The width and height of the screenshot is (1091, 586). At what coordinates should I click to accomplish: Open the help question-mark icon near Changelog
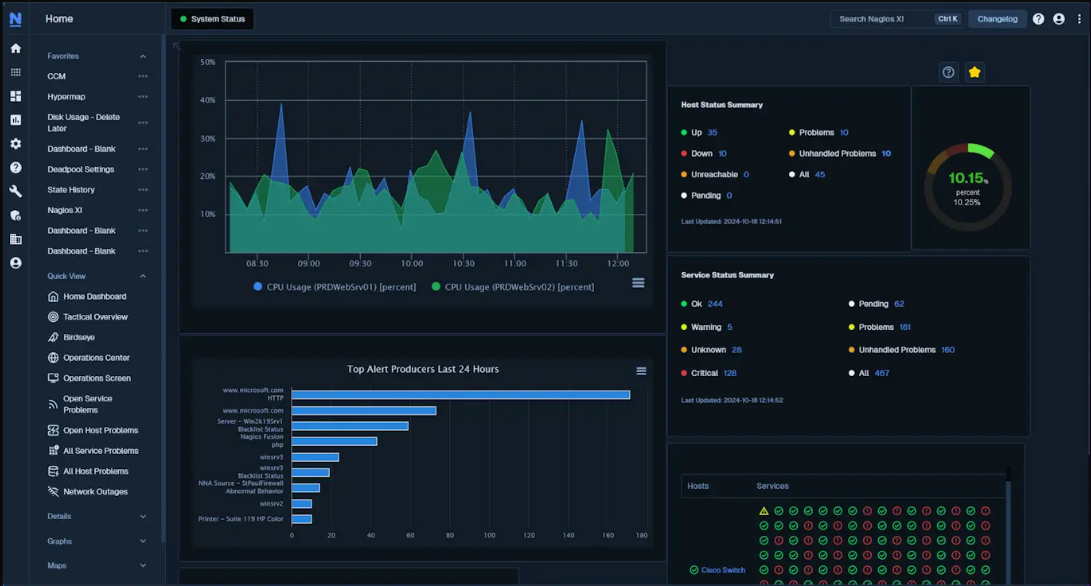click(1037, 18)
